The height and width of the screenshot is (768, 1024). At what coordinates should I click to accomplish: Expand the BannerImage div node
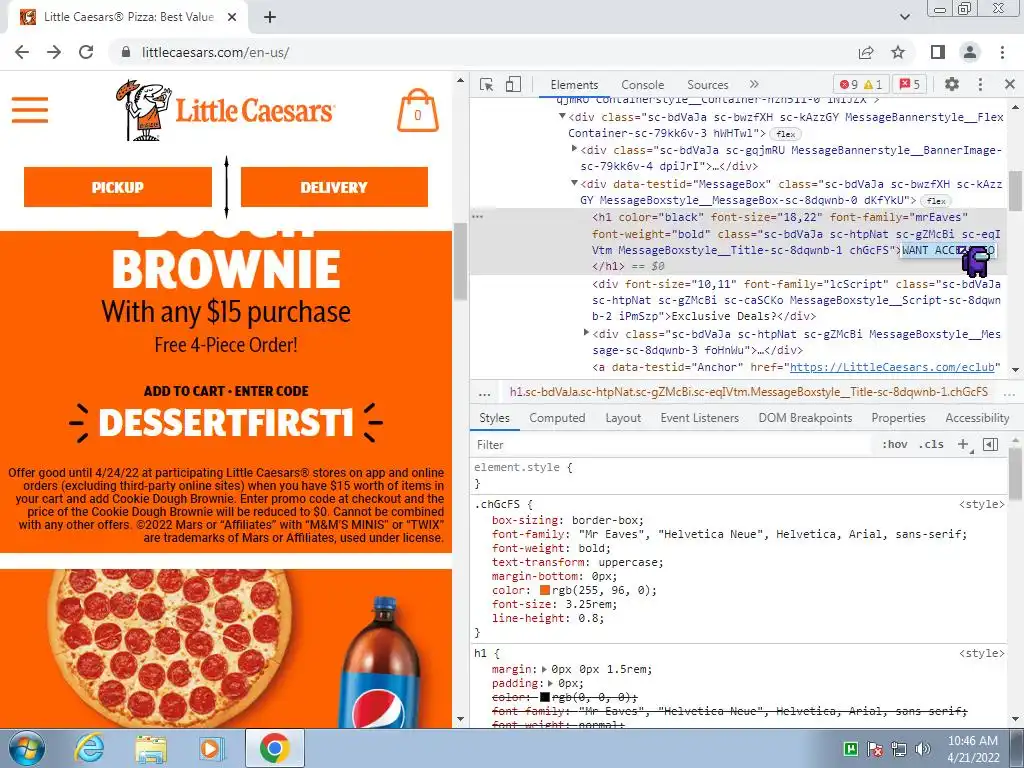point(574,150)
